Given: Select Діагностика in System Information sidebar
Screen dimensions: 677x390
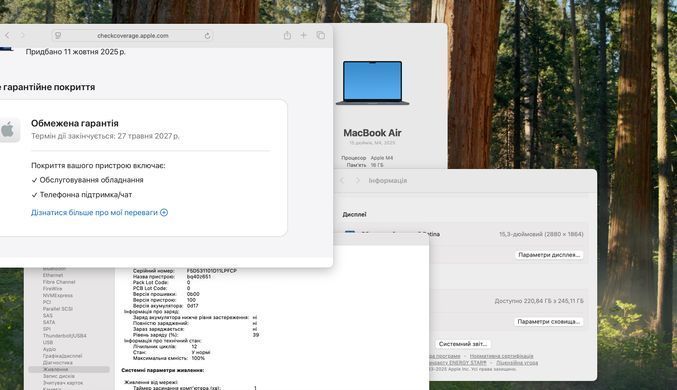Looking at the screenshot, I should pos(57,363).
